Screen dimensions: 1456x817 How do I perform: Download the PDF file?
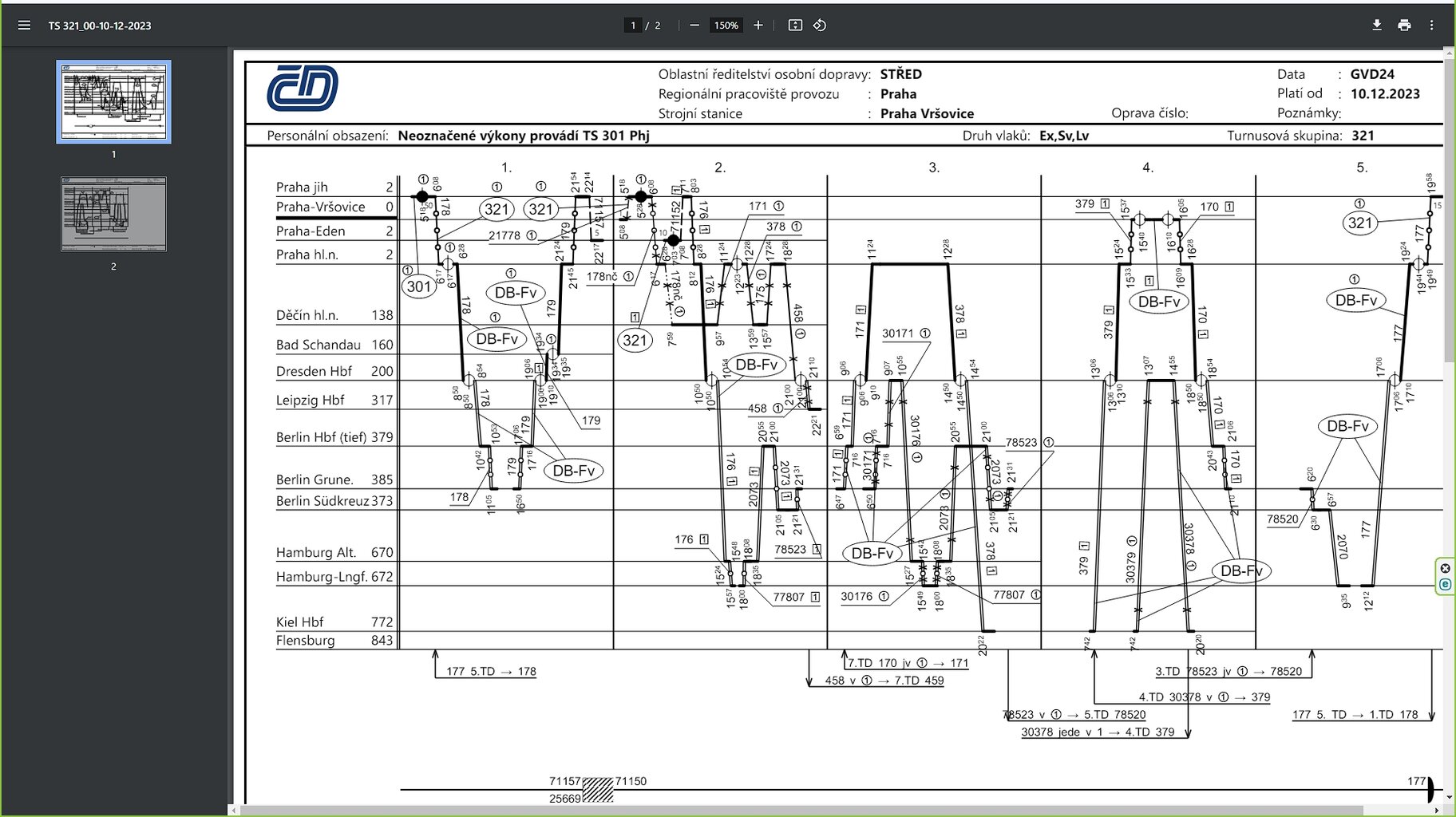point(1377,26)
